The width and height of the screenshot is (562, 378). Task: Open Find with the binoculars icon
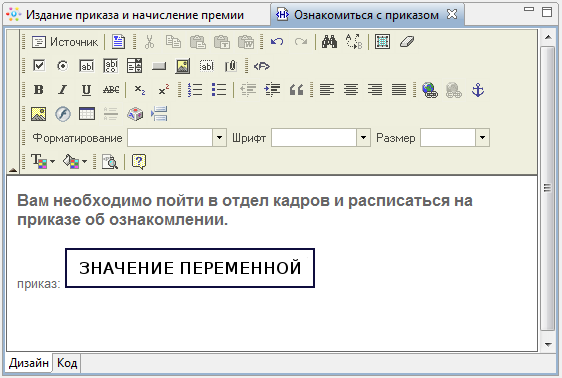(329, 42)
